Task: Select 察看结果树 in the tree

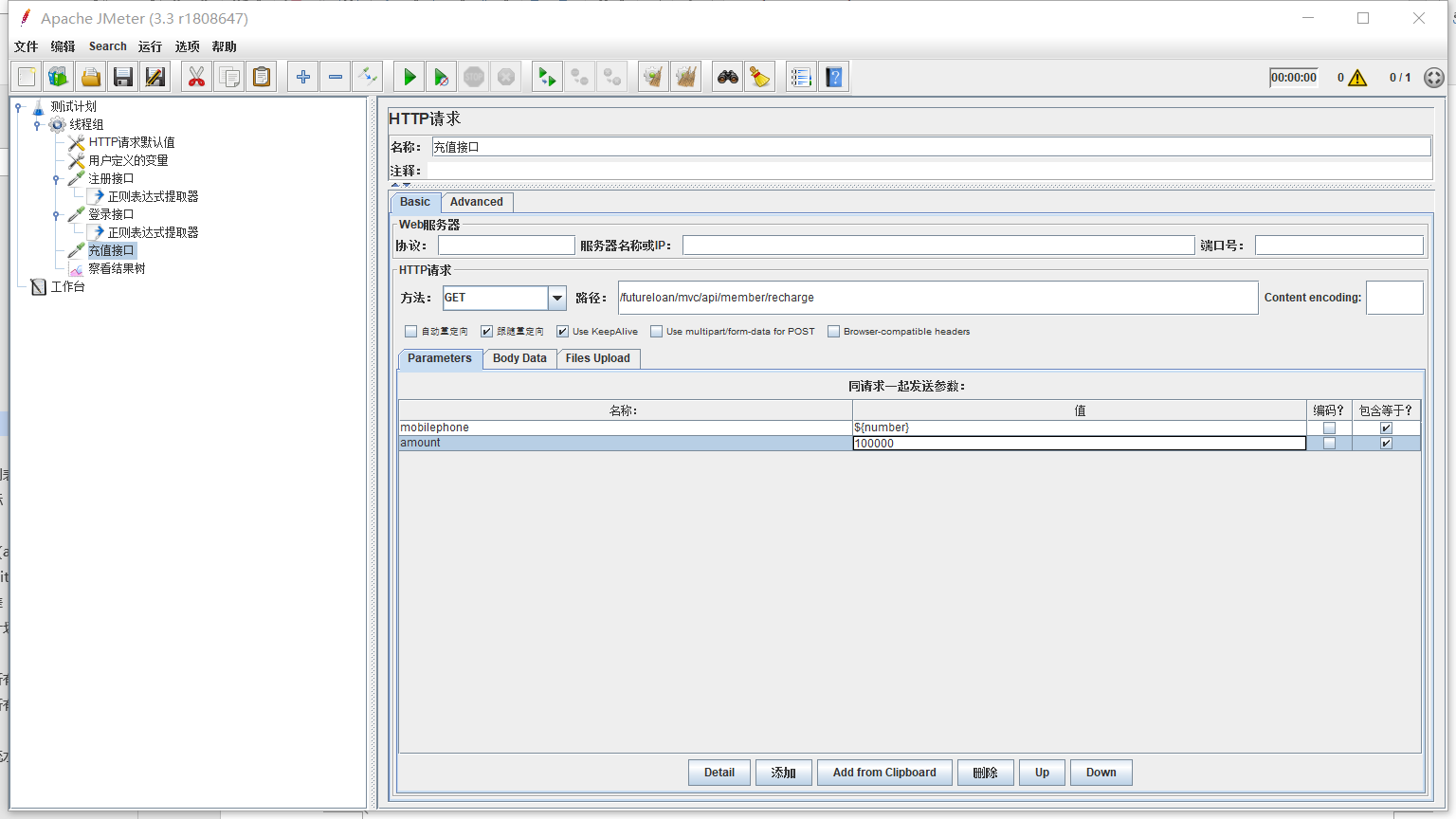Action: coord(117,269)
